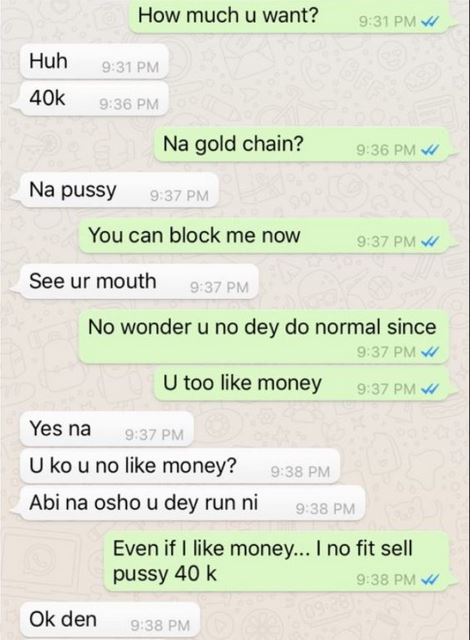This screenshot has width=472, height=640.
Task: Tap the 'Yes na' received message
Action: [x=107, y=429]
